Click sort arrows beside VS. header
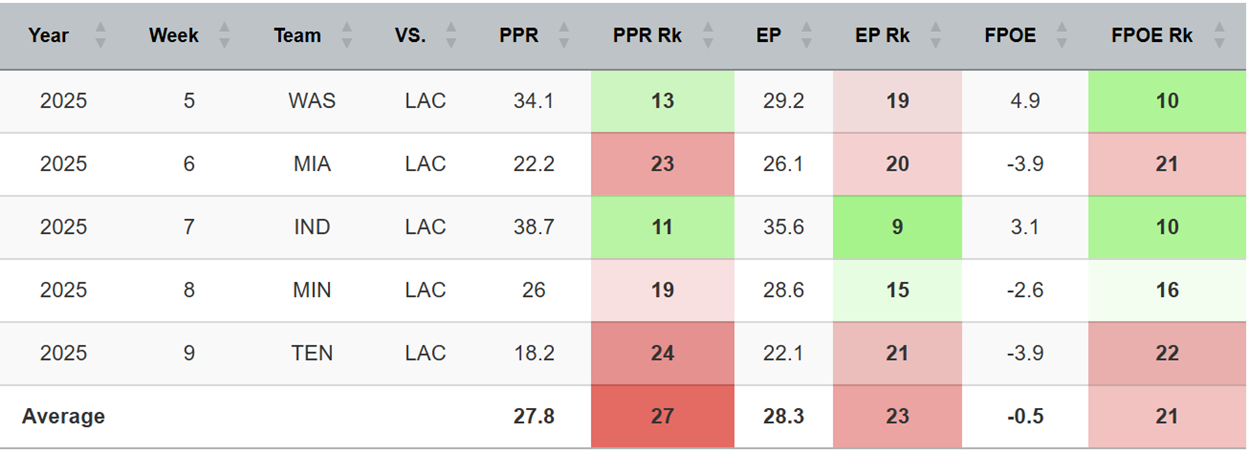The width and height of the screenshot is (1249, 454). [451, 36]
